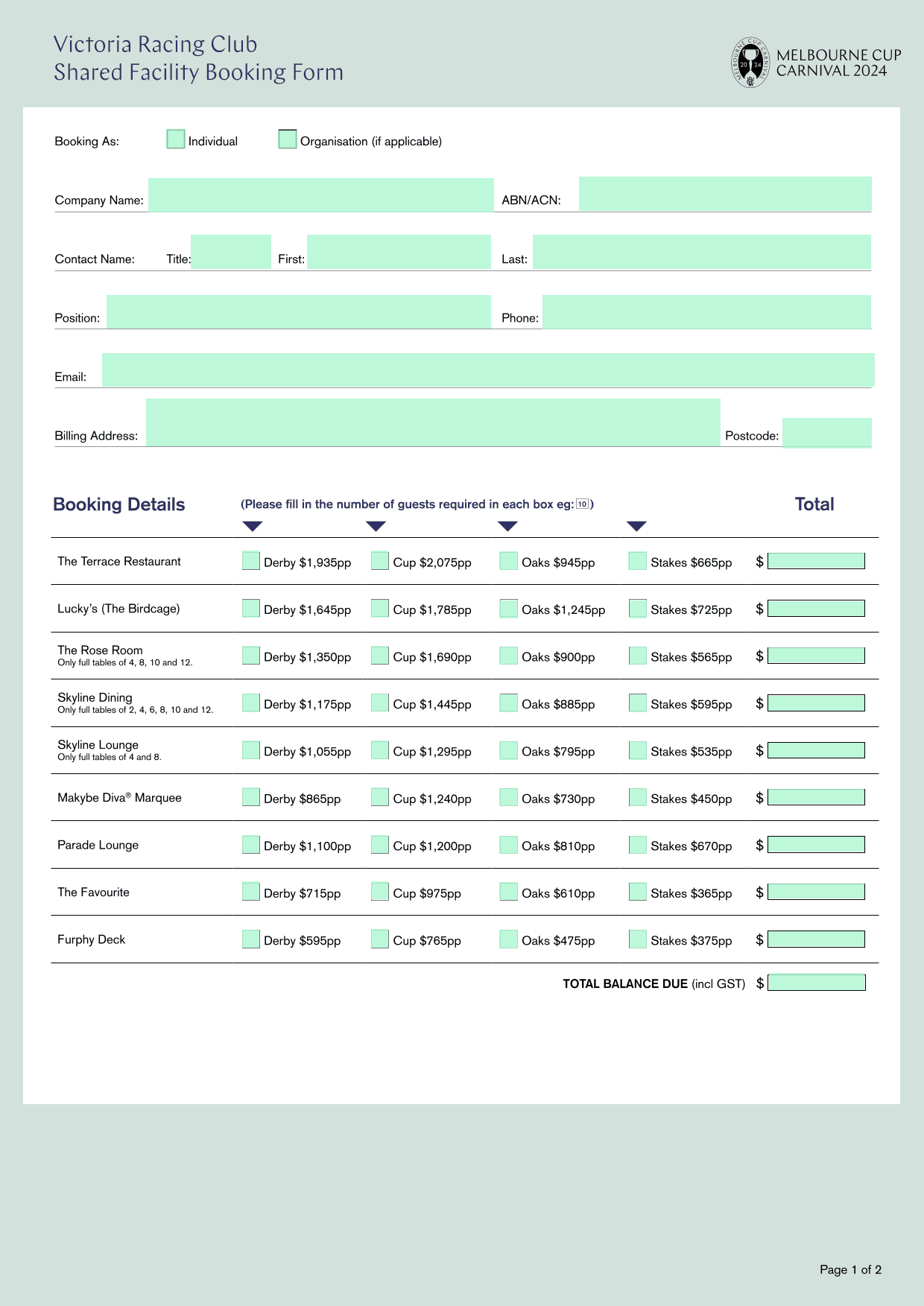Choose Skyline Dining Cup $1,445pp guest box

pyautogui.click(x=380, y=703)
